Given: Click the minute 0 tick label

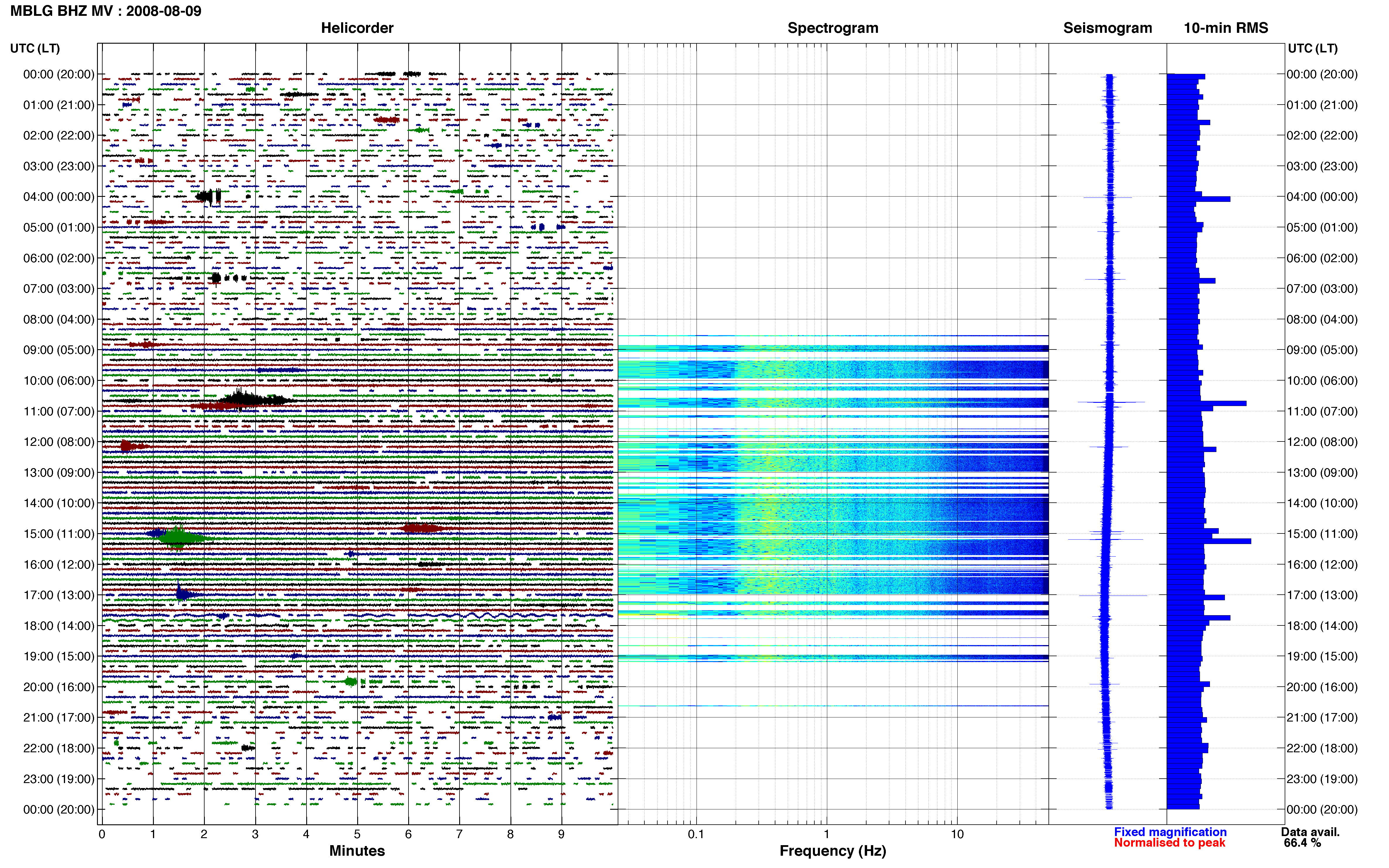Looking at the screenshot, I should 102,834.
